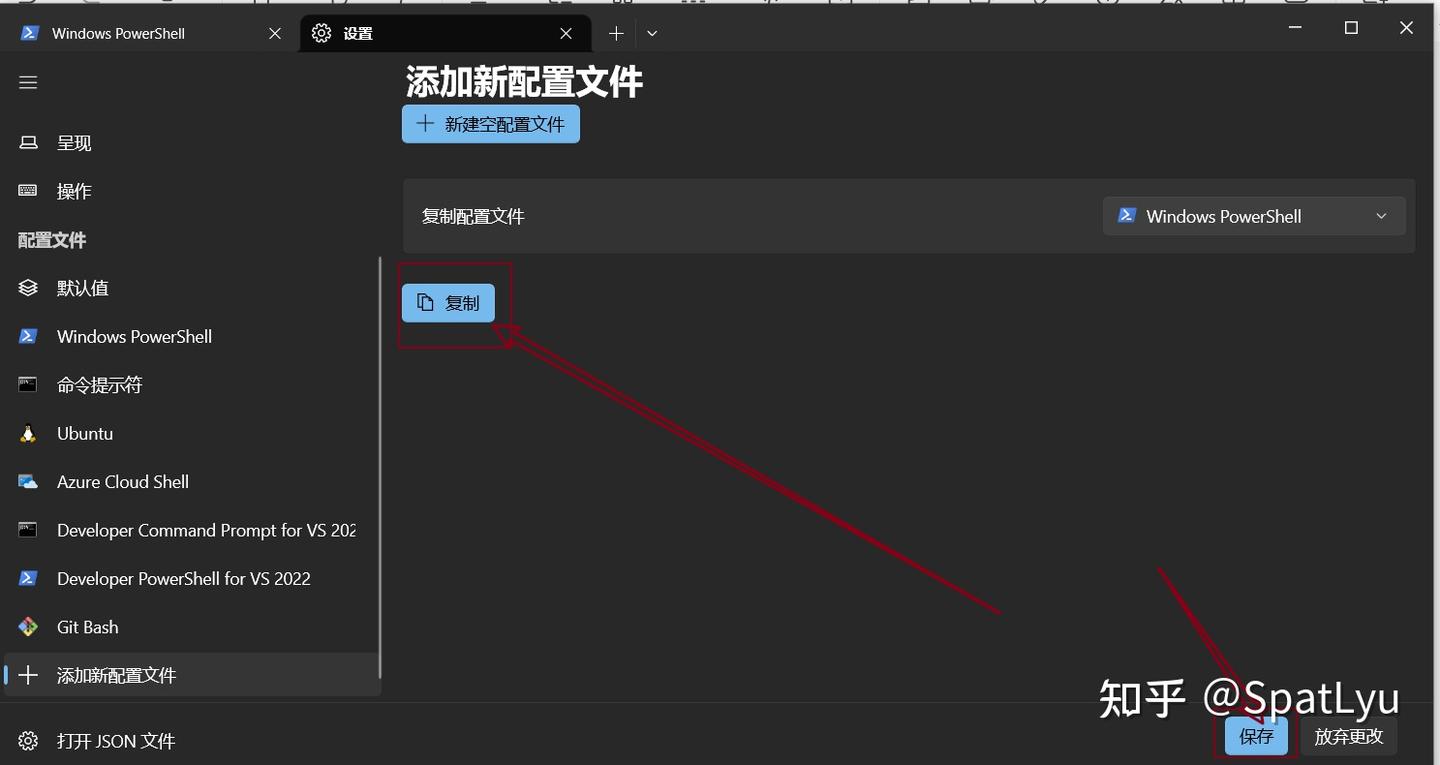This screenshot has height=765, width=1440.
Task: Save changes with the 保存 button
Action: 1255,736
